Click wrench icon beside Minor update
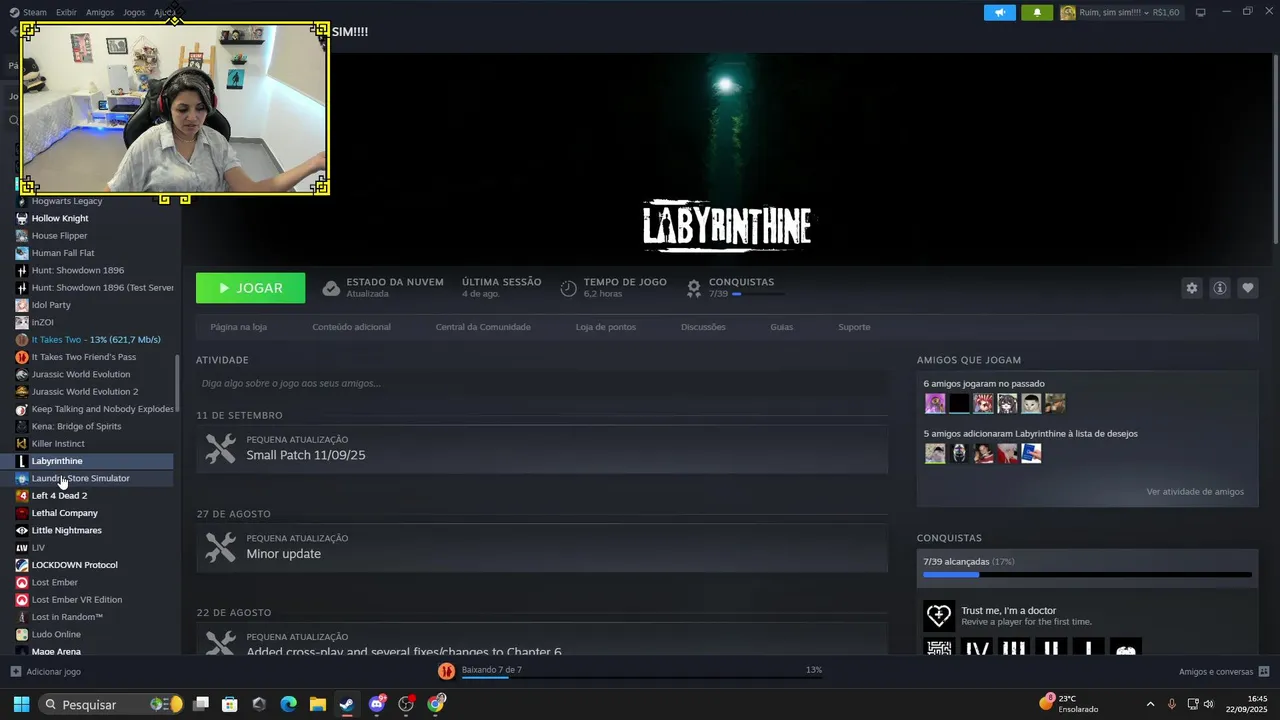Screen dimensions: 1280x720 point(220,547)
